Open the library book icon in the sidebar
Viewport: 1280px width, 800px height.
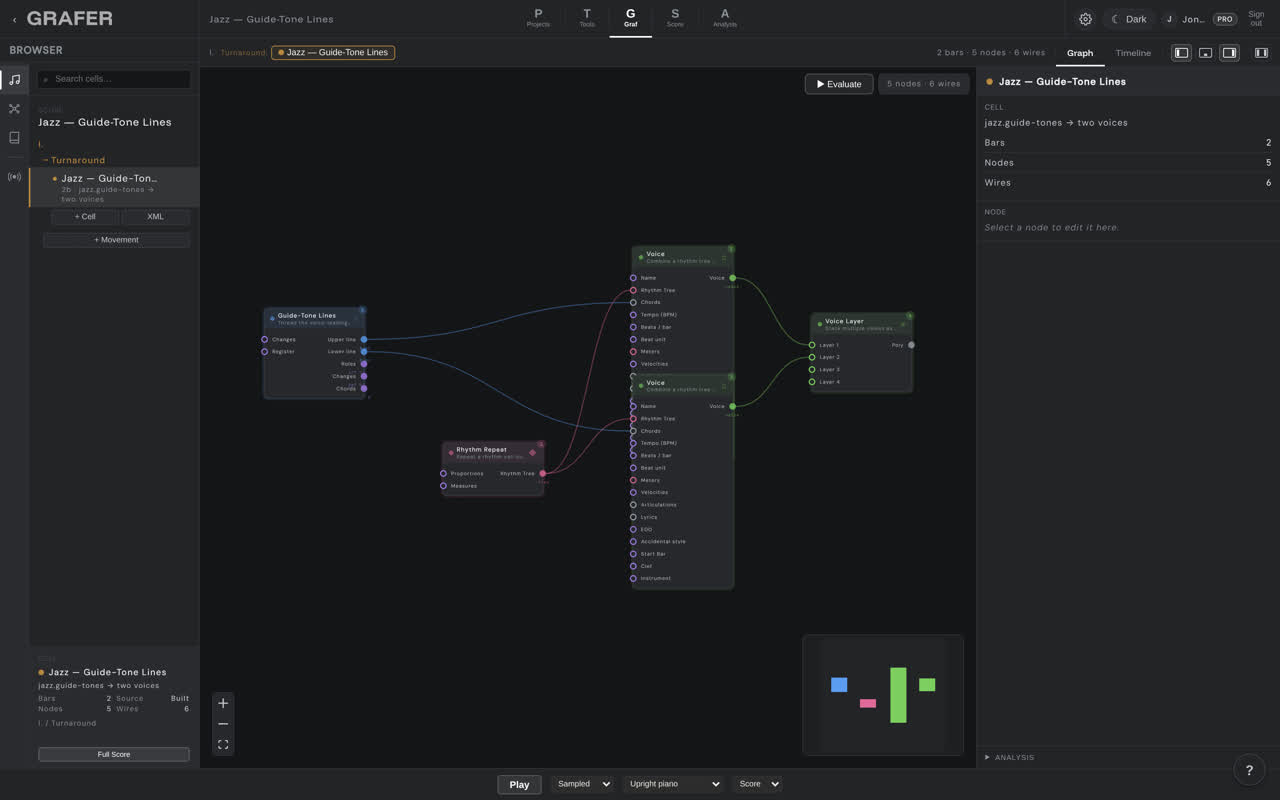point(14,138)
